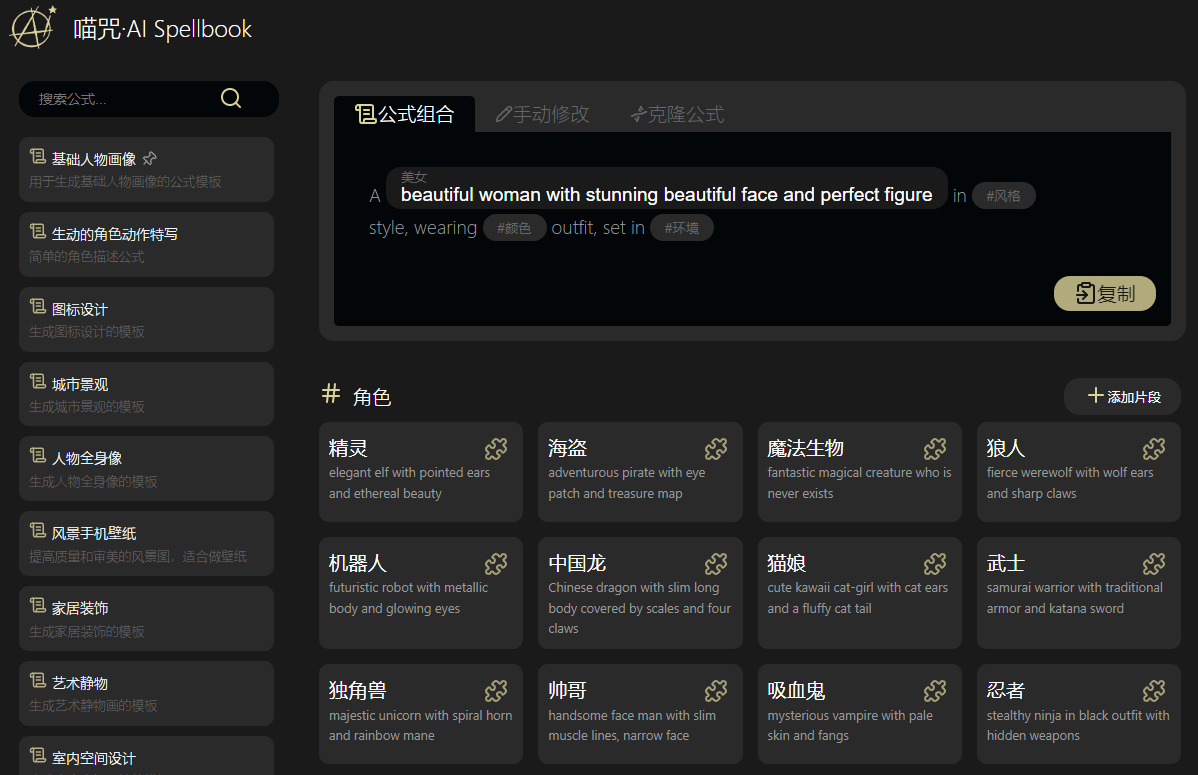Select the #颜色 placeholder slot

tap(514, 228)
